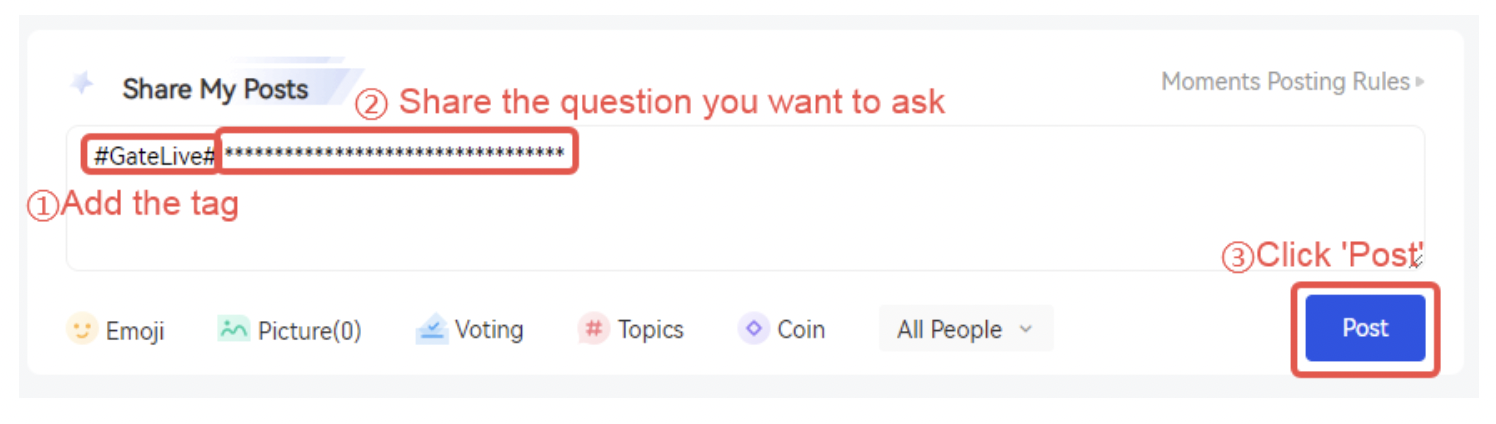The image size is (1496, 424).
Task: Click the Emoji text label
Action: (135, 330)
